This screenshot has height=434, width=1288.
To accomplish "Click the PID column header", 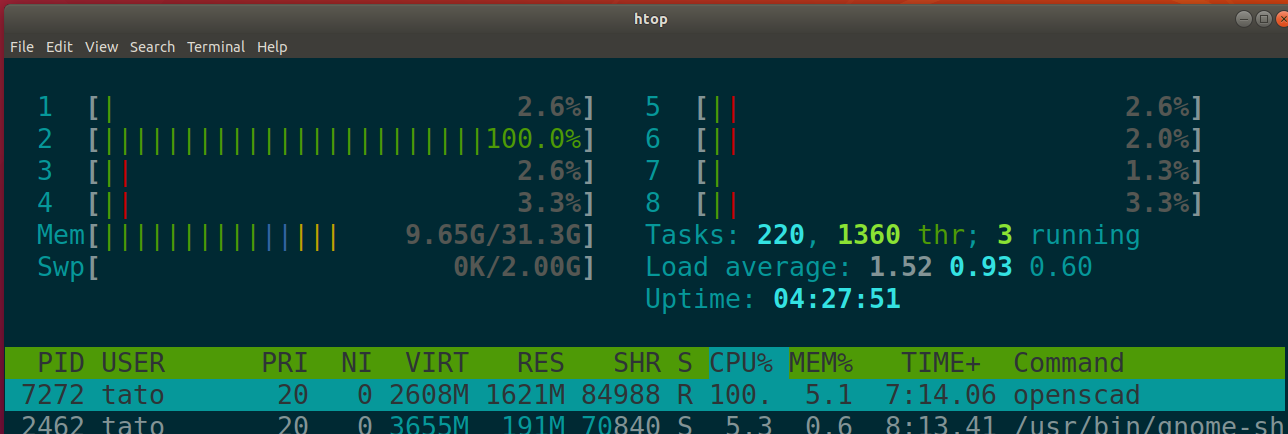I will (x=61, y=362).
